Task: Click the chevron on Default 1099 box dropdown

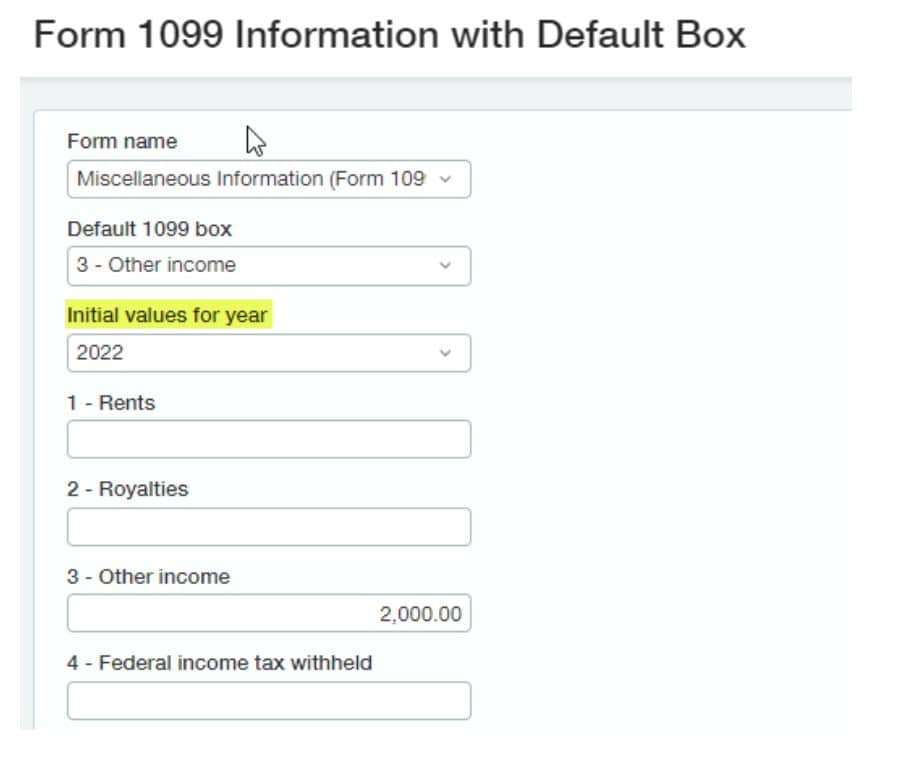Action: click(444, 266)
